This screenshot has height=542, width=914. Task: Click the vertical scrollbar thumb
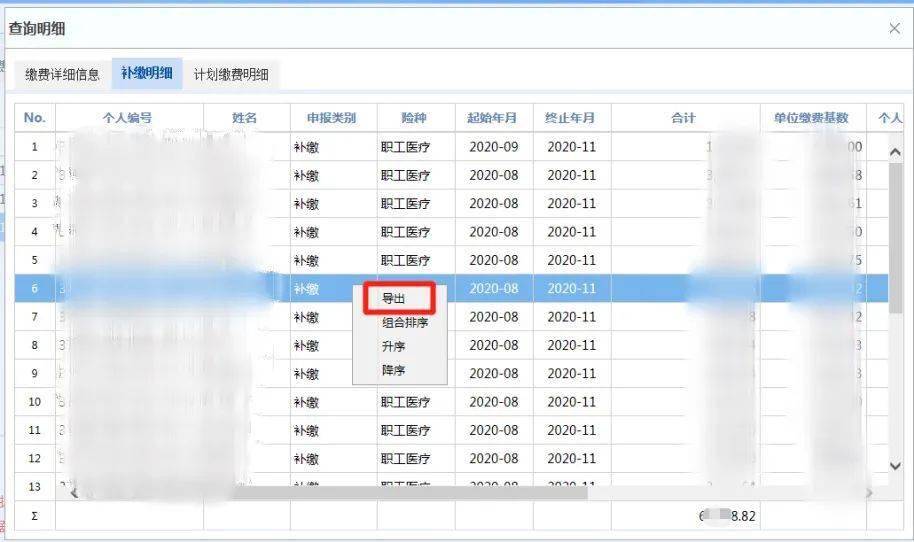click(895, 239)
